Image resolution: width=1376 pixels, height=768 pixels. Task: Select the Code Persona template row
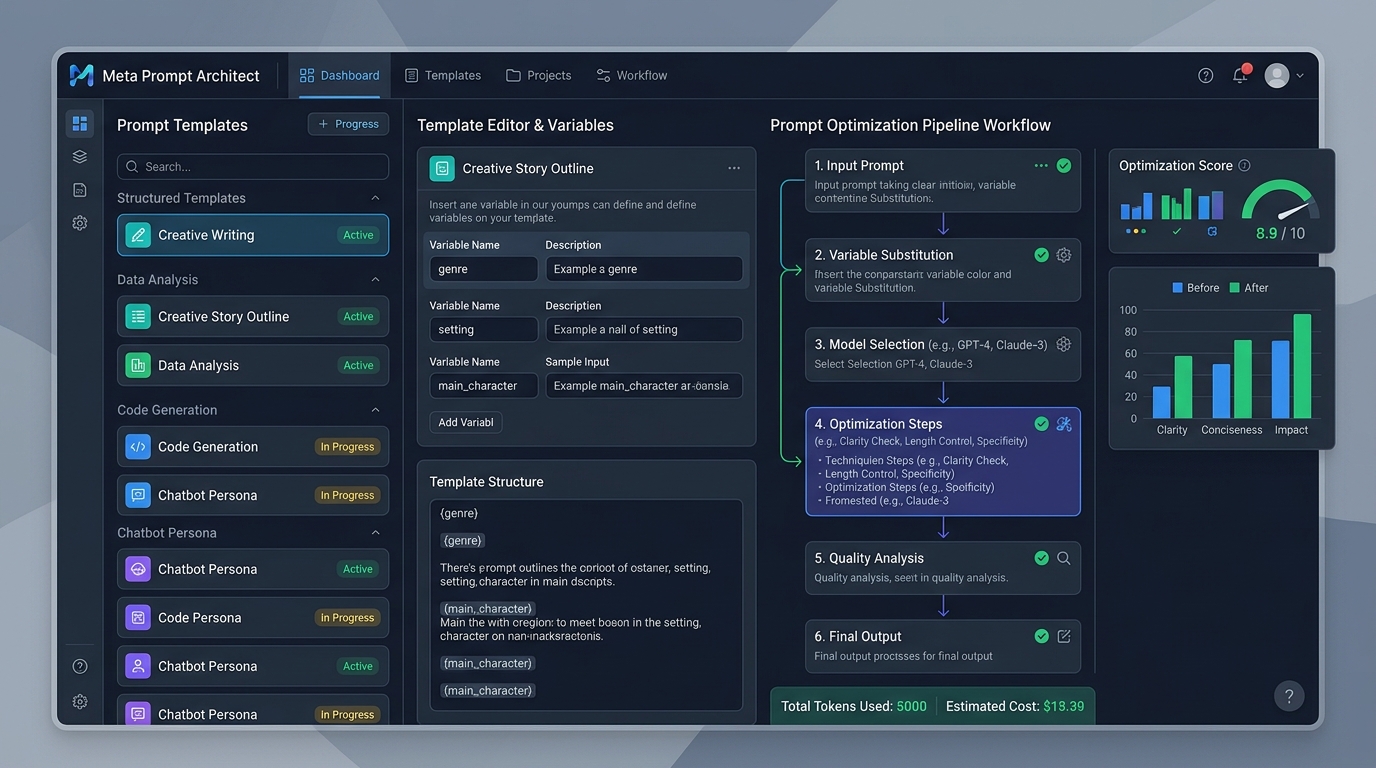coord(253,618)
